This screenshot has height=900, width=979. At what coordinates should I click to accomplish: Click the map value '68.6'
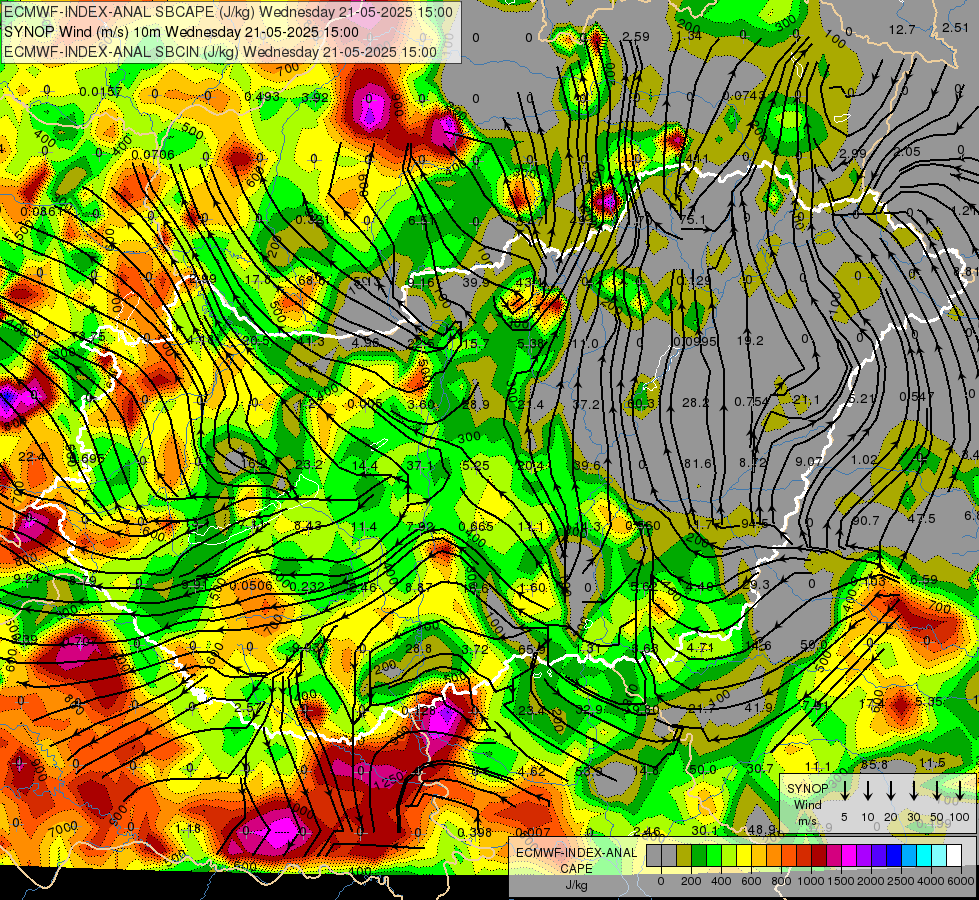point(311,280)
